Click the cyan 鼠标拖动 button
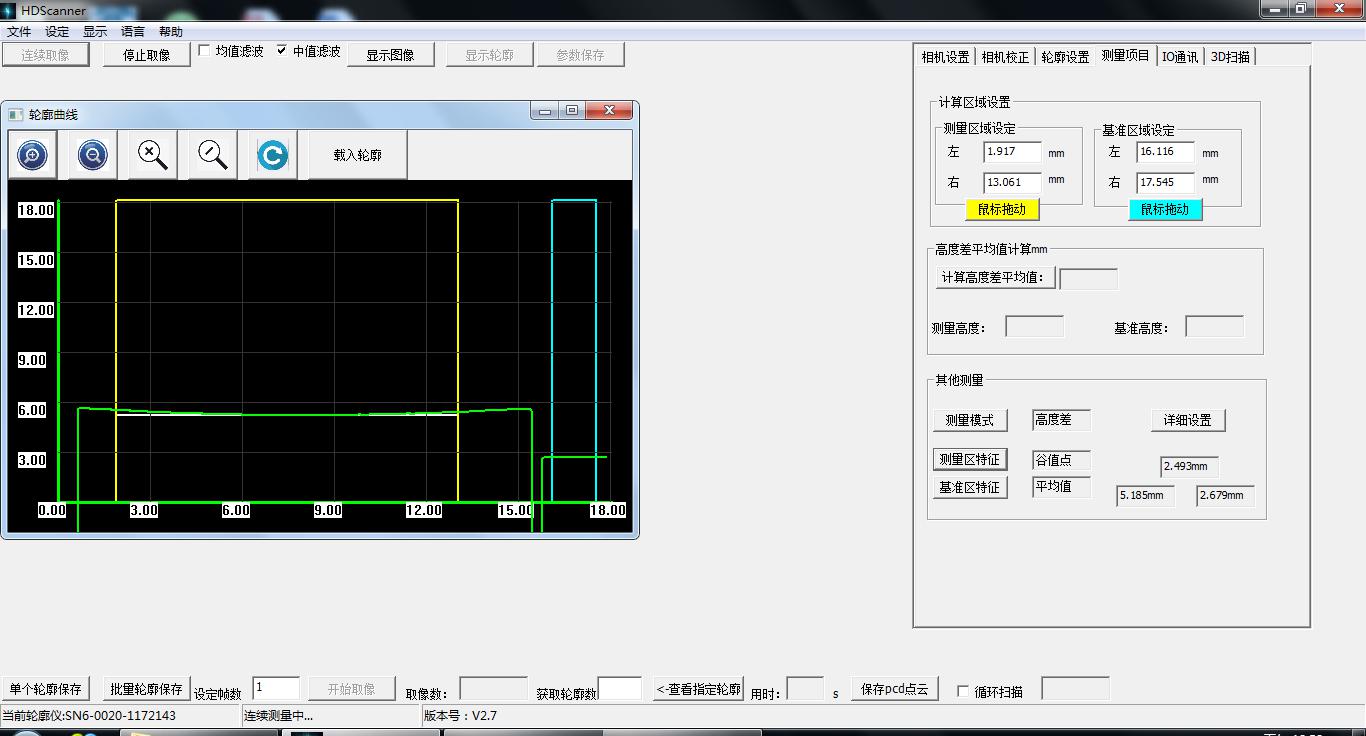Image resolution: width=1366 pixels, height=736 pixels. point(1164,209)
